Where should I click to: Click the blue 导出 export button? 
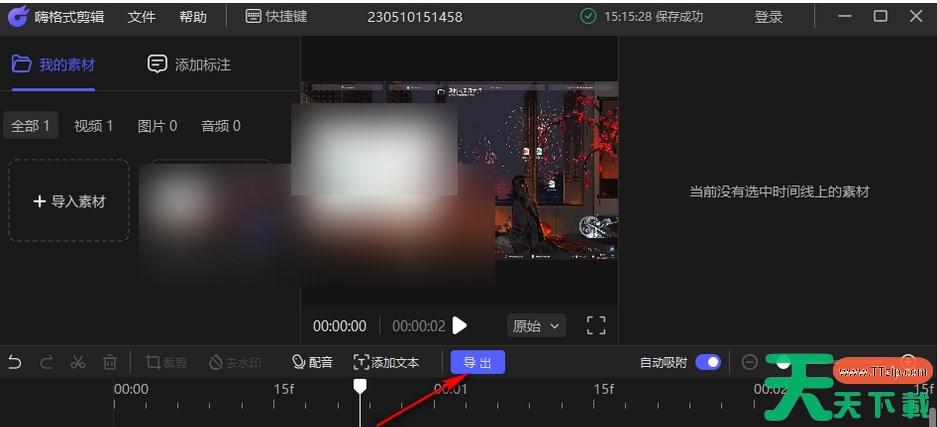tap(477, 362)
